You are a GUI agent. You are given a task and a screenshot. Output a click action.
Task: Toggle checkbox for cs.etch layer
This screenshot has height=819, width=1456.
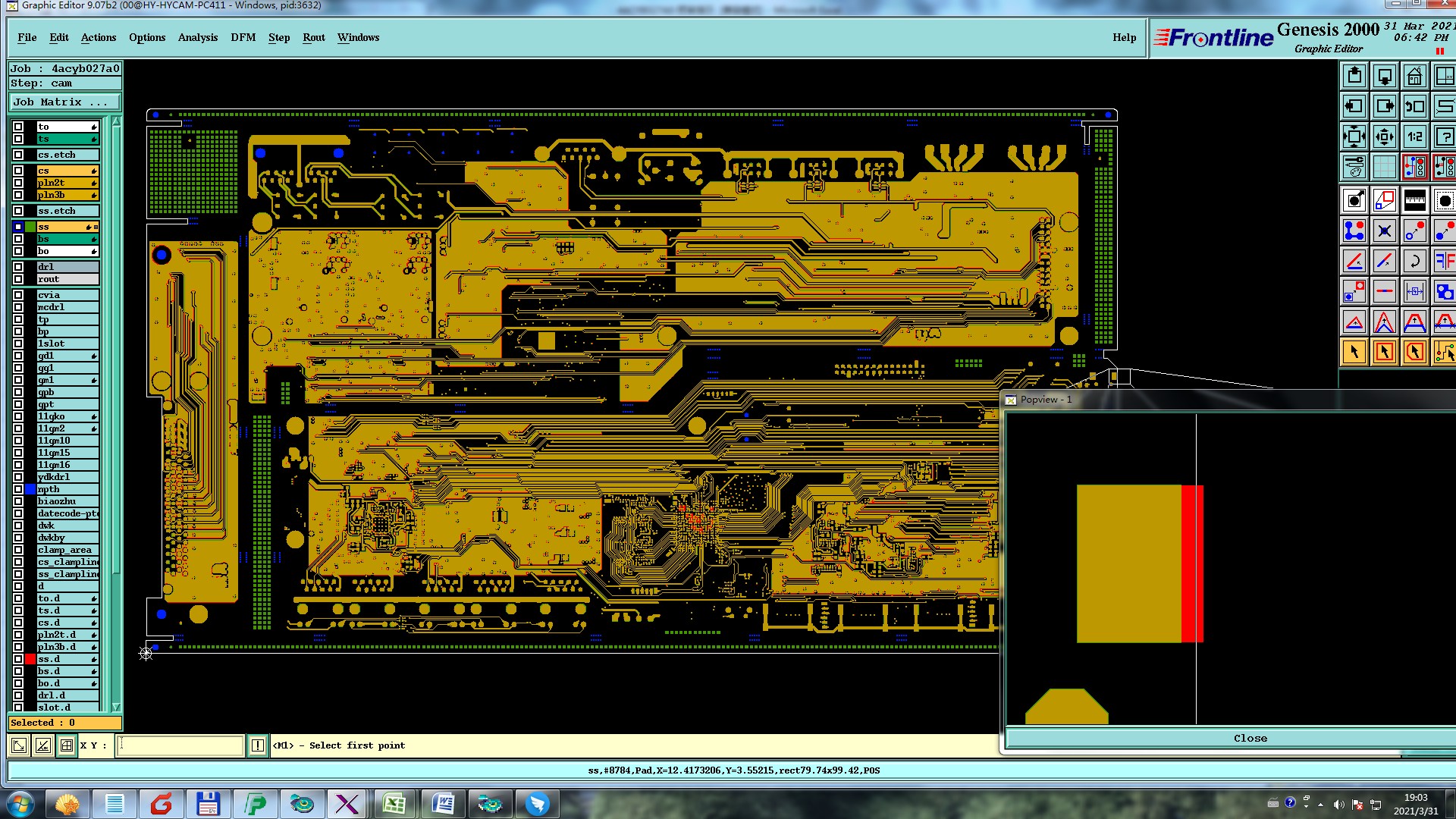click(18, 155)
